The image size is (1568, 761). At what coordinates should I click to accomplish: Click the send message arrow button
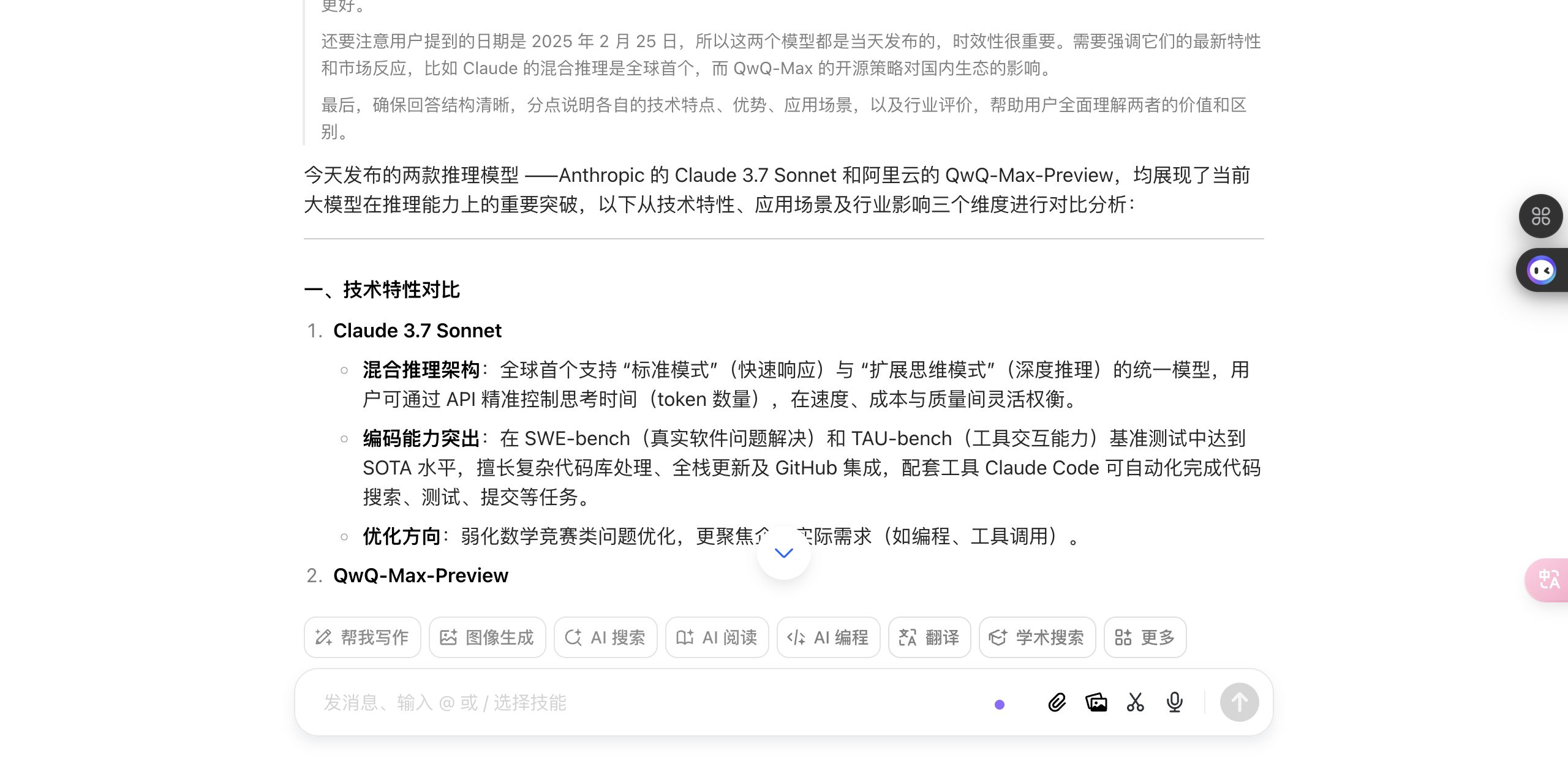(x=1240, y=702)
